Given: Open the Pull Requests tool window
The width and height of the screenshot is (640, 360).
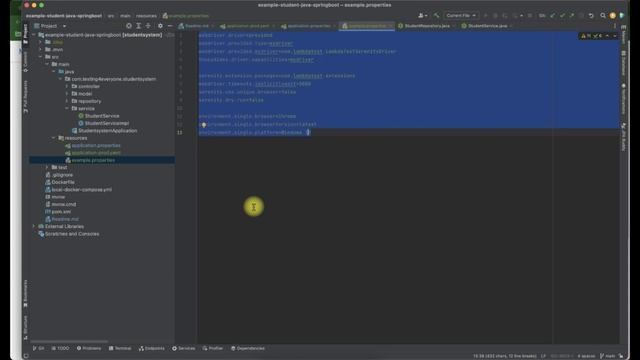Looking at the screenshot, I should [x=26, y=97].
